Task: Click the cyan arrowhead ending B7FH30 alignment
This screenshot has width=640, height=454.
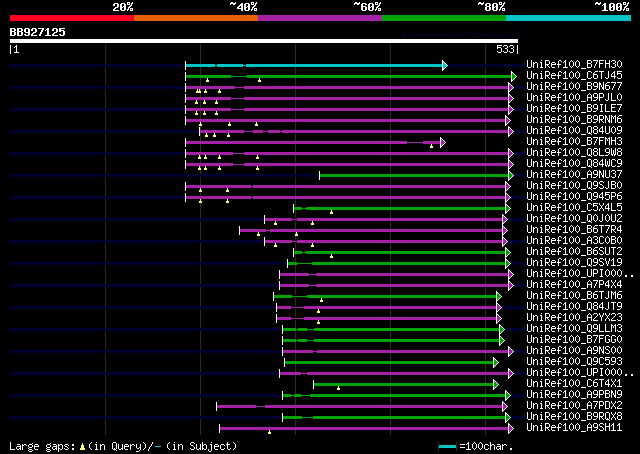Action: pos(445,65)
